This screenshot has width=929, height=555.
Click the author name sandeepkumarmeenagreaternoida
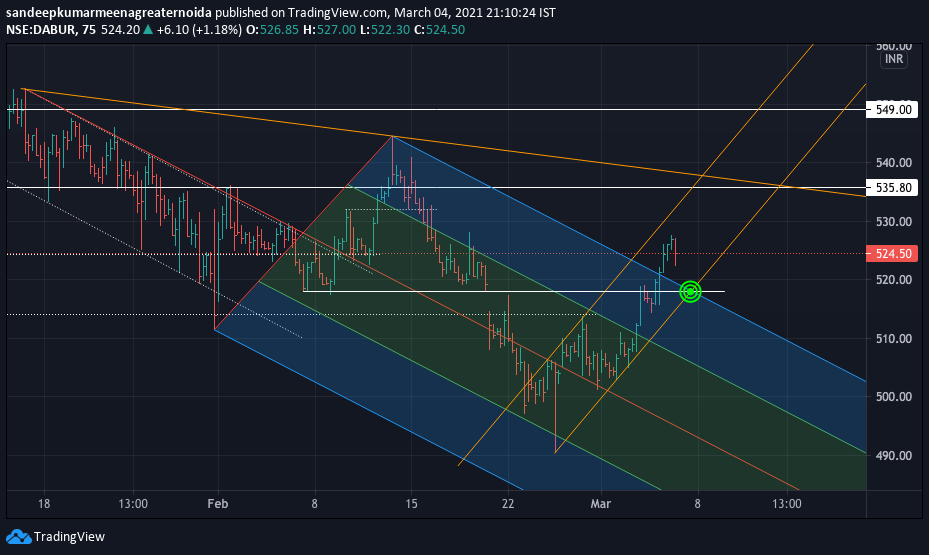pos(108,12)
